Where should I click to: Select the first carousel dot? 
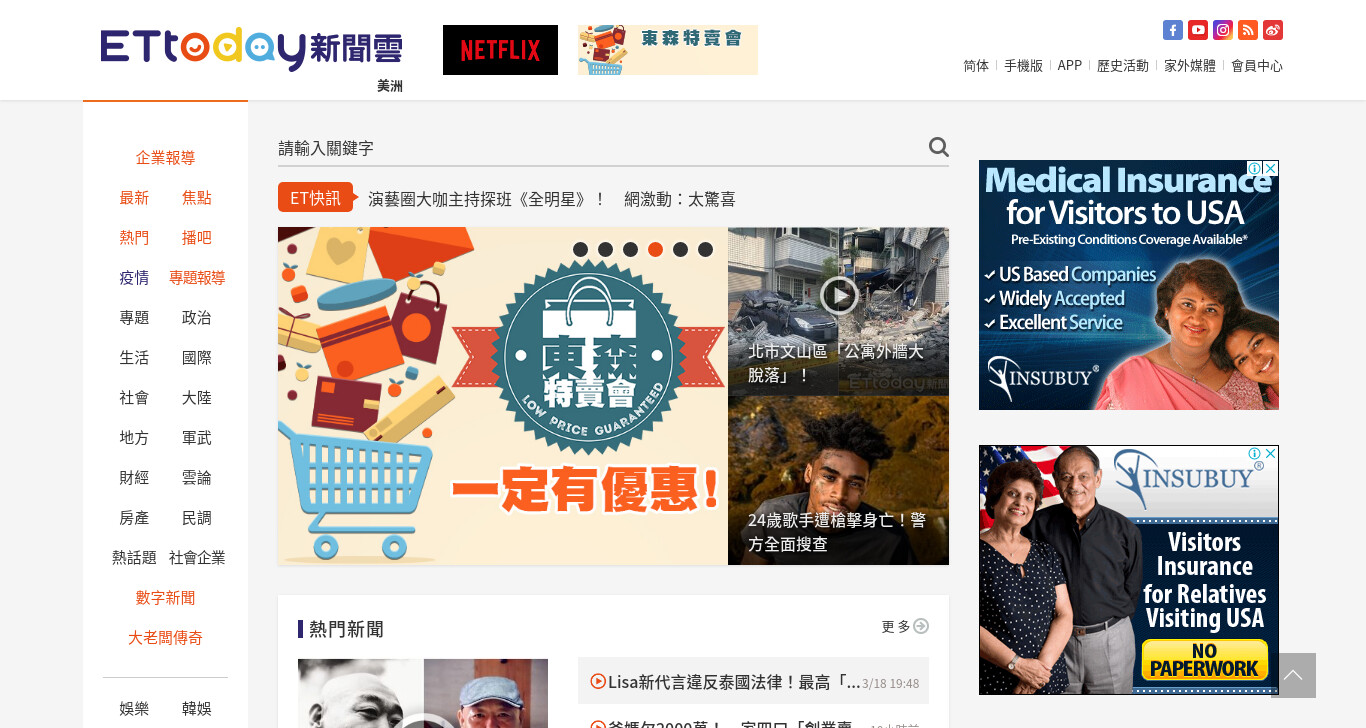pyautogui.click(x=580, y=249)
